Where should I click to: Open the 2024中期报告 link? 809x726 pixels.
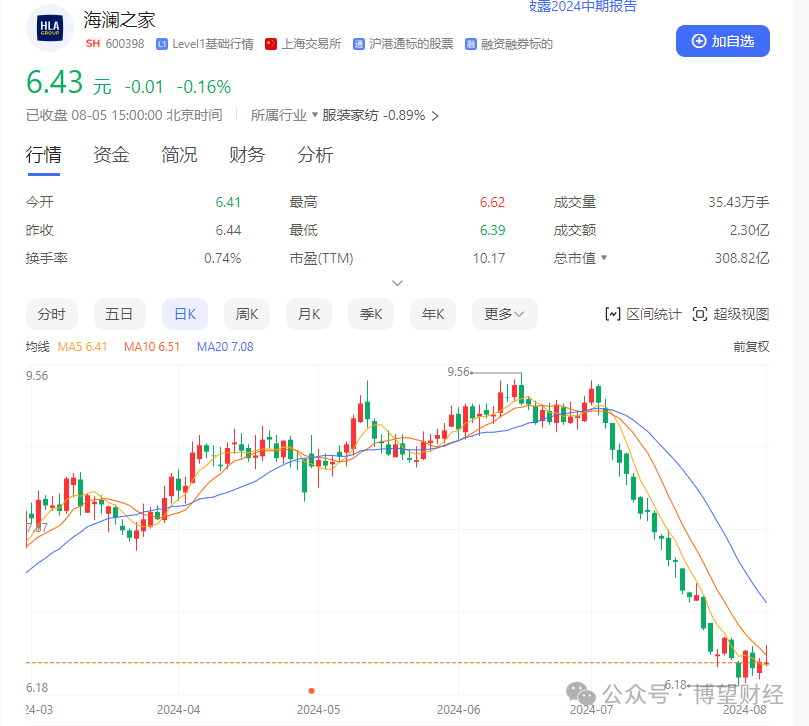583,6
